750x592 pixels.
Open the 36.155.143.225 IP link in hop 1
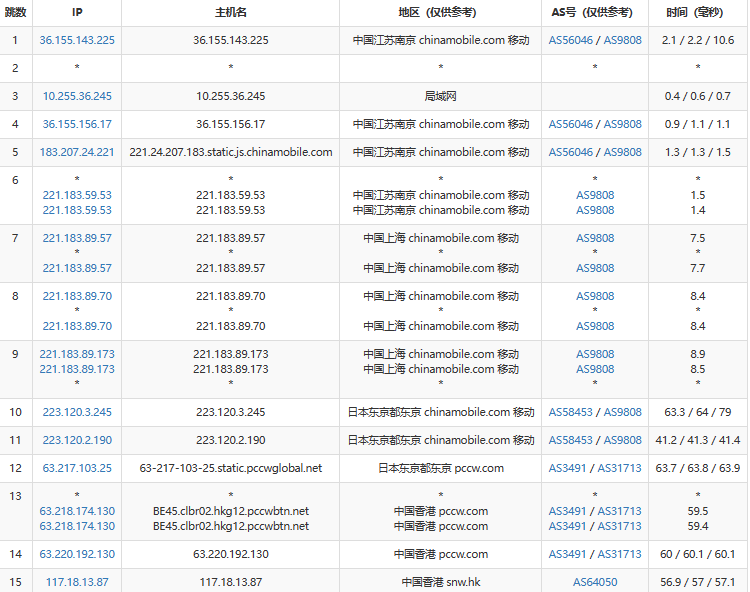point(77,40)
